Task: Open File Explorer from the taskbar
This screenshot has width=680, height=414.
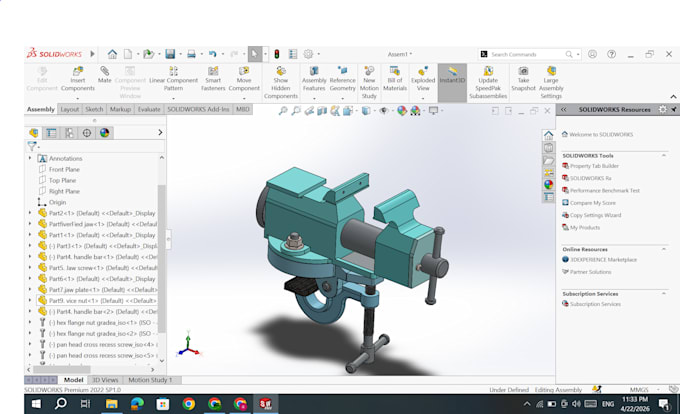Action: click(x=111, y=404)
